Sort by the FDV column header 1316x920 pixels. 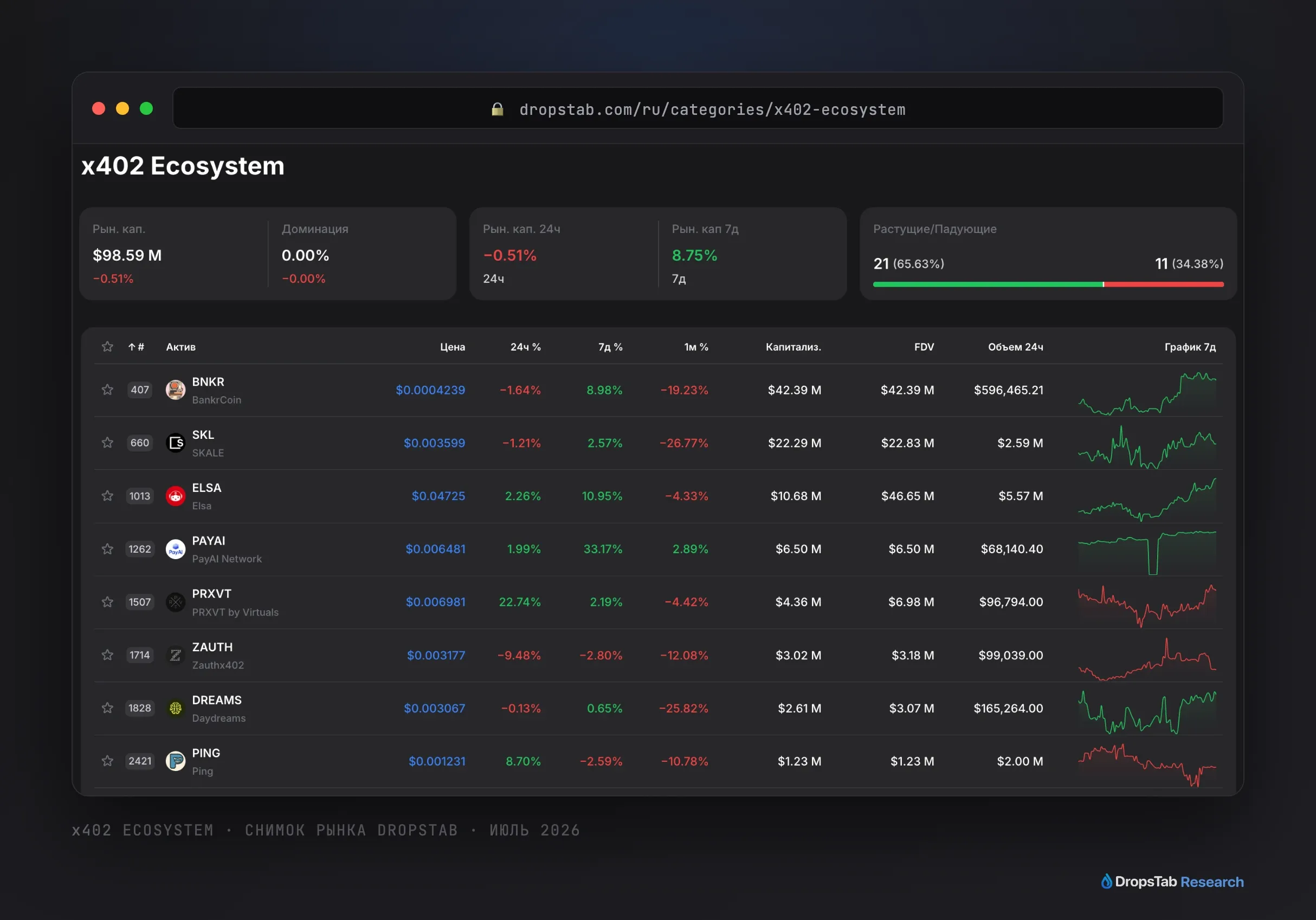tap(924, 347)
